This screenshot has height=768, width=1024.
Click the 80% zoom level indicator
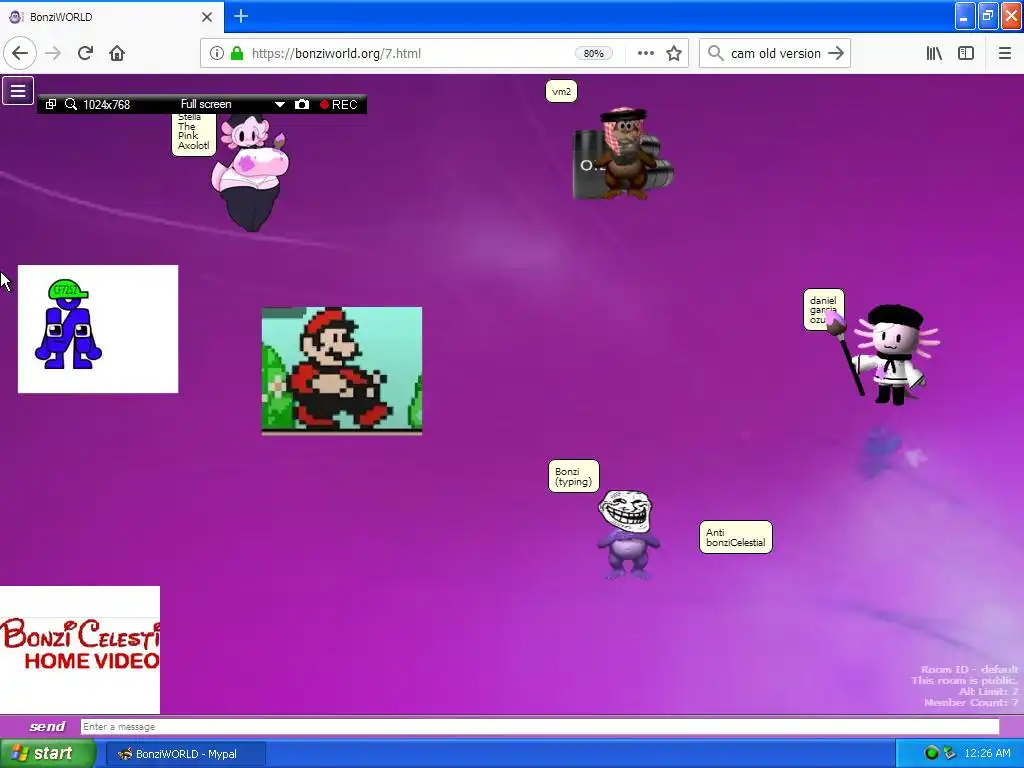pyautogui.click(x=594, y=54)
